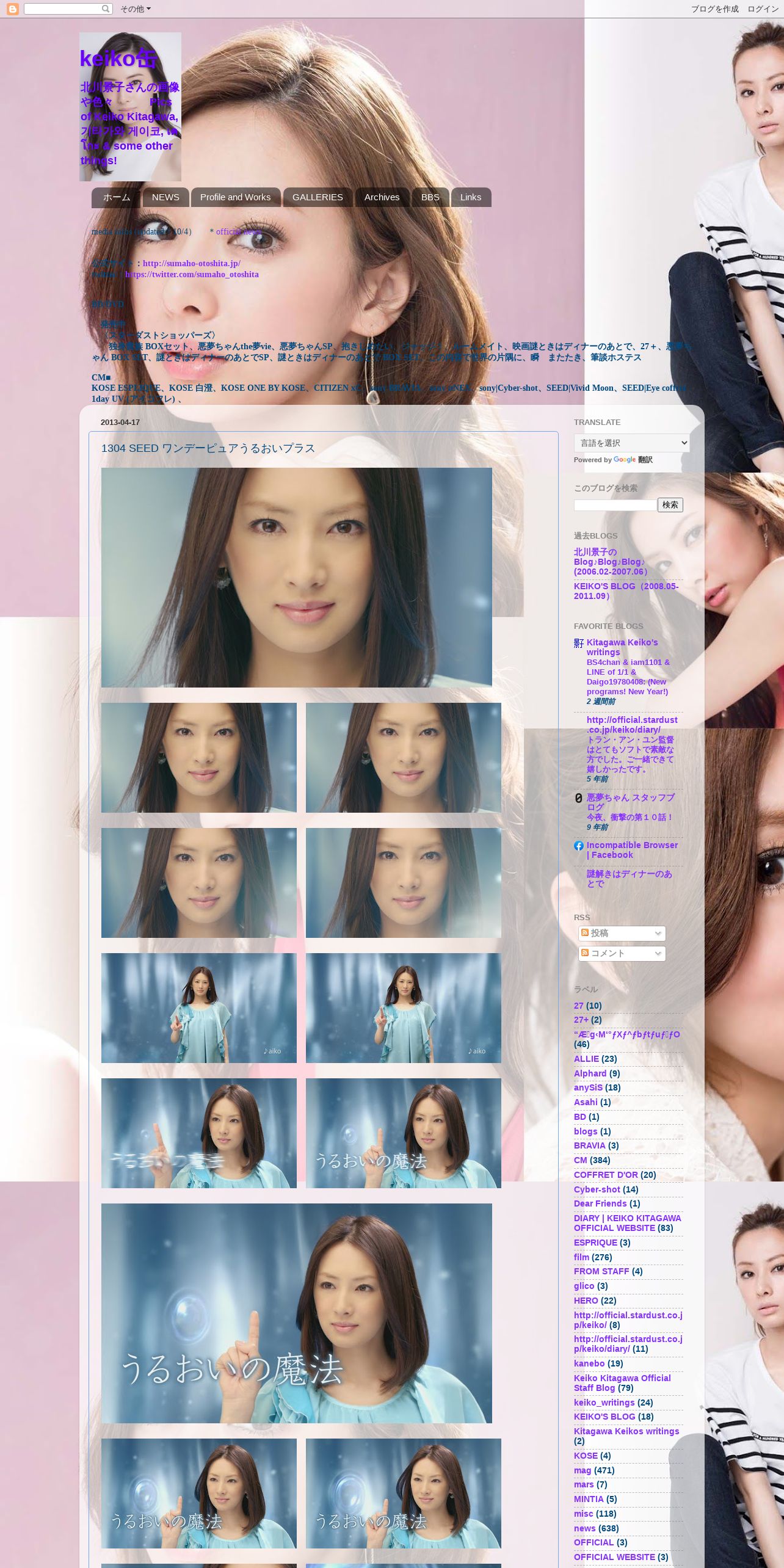Focus the top navbar search field

(x=62, y=9)
